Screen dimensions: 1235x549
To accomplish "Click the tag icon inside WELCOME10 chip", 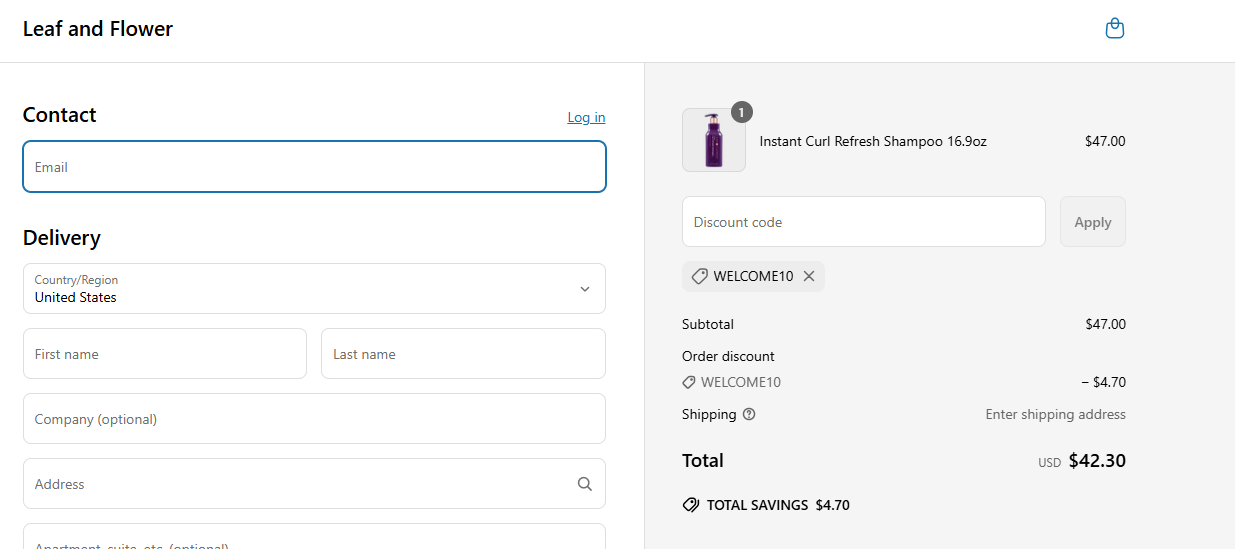I will coord(700,277).
